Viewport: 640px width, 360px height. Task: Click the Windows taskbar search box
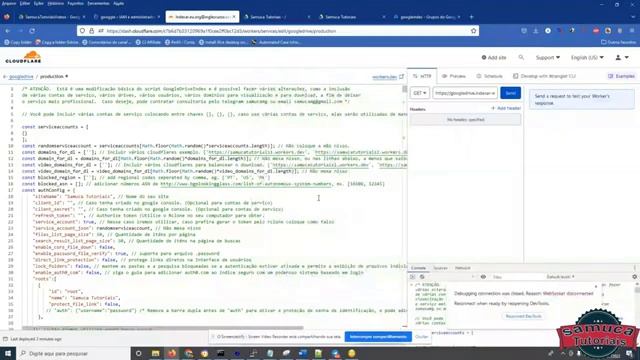tap(73, 353)
